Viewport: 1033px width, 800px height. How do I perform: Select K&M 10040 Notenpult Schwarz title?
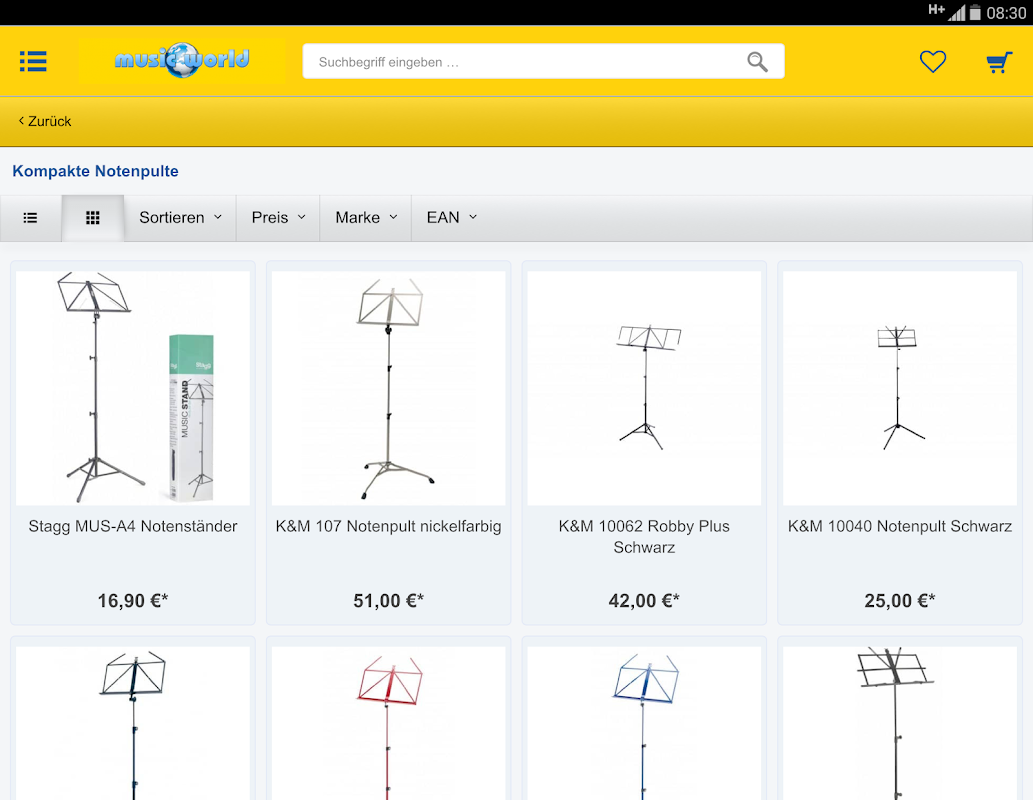point(899,526)
